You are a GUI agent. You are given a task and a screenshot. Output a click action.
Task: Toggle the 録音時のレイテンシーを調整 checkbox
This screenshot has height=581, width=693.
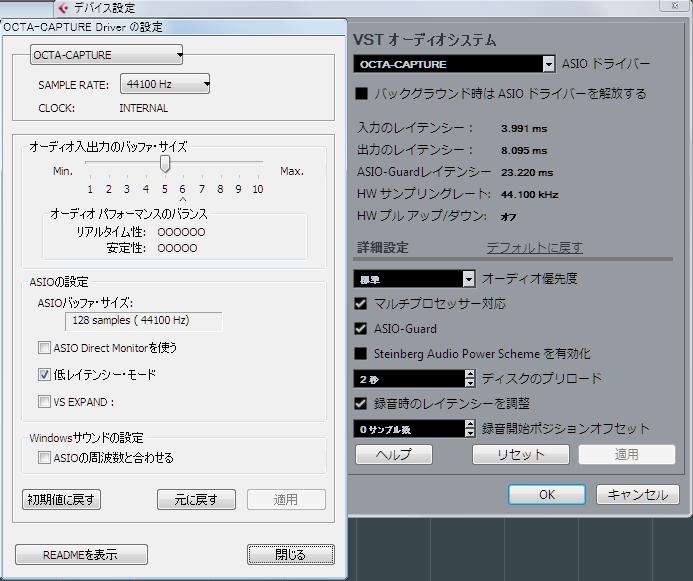tap(361, 403)
